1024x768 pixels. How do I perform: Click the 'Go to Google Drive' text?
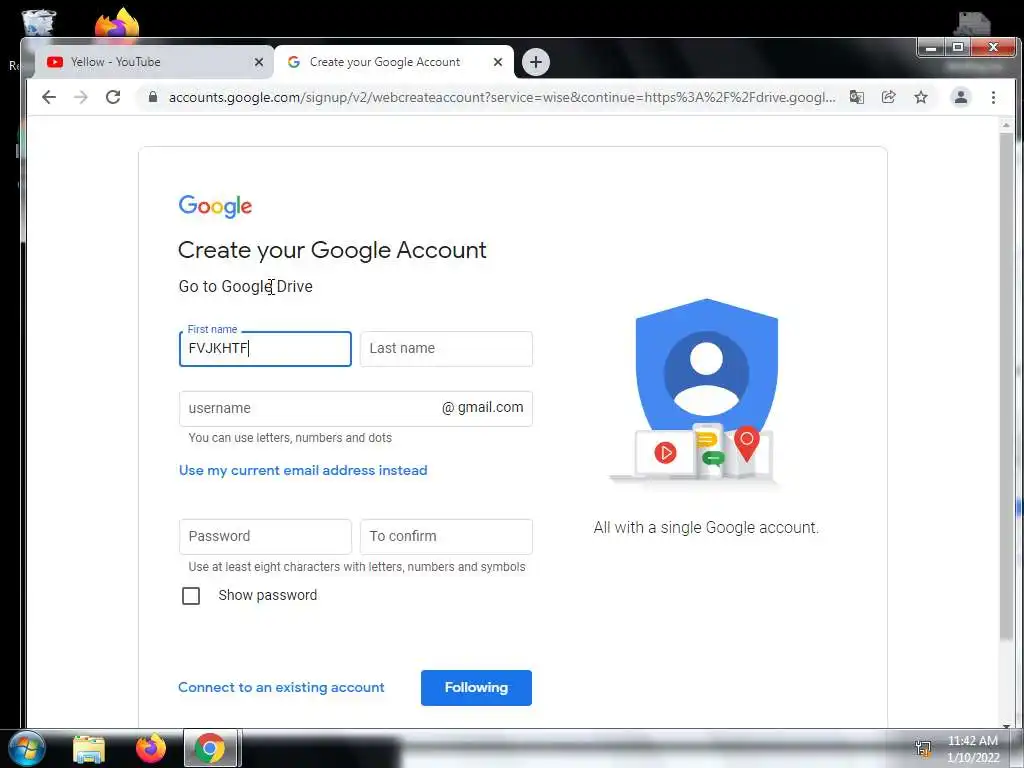(x=246, y=287)
